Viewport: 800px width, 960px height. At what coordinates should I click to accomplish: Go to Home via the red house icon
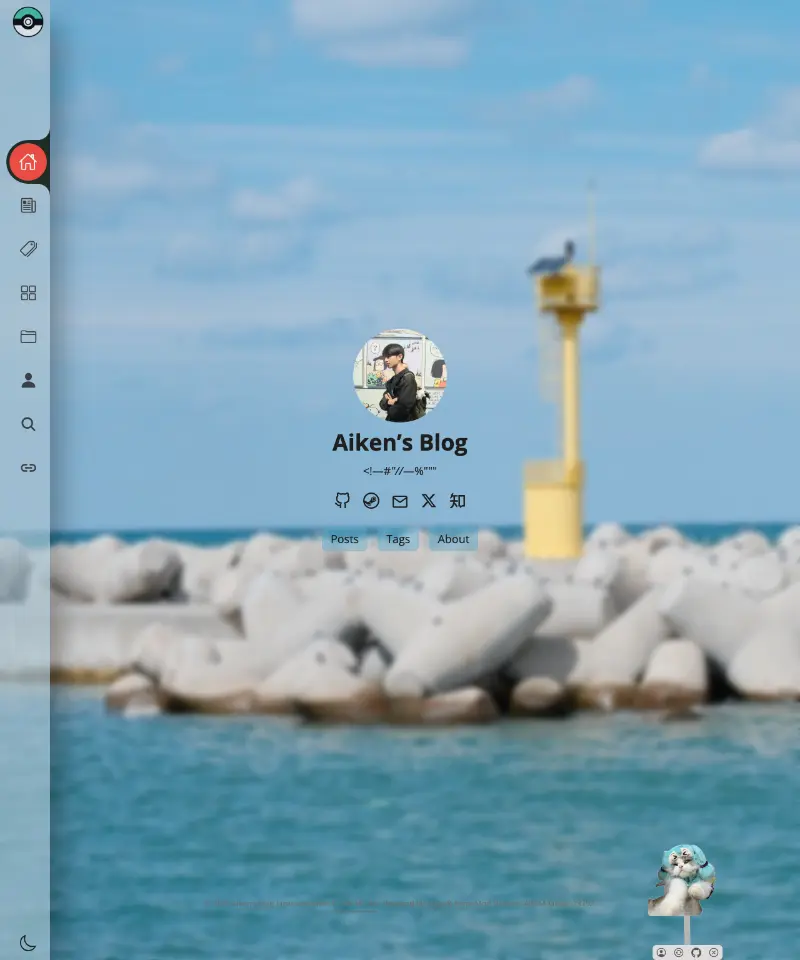pyautogui.click(x=28, y=162)
